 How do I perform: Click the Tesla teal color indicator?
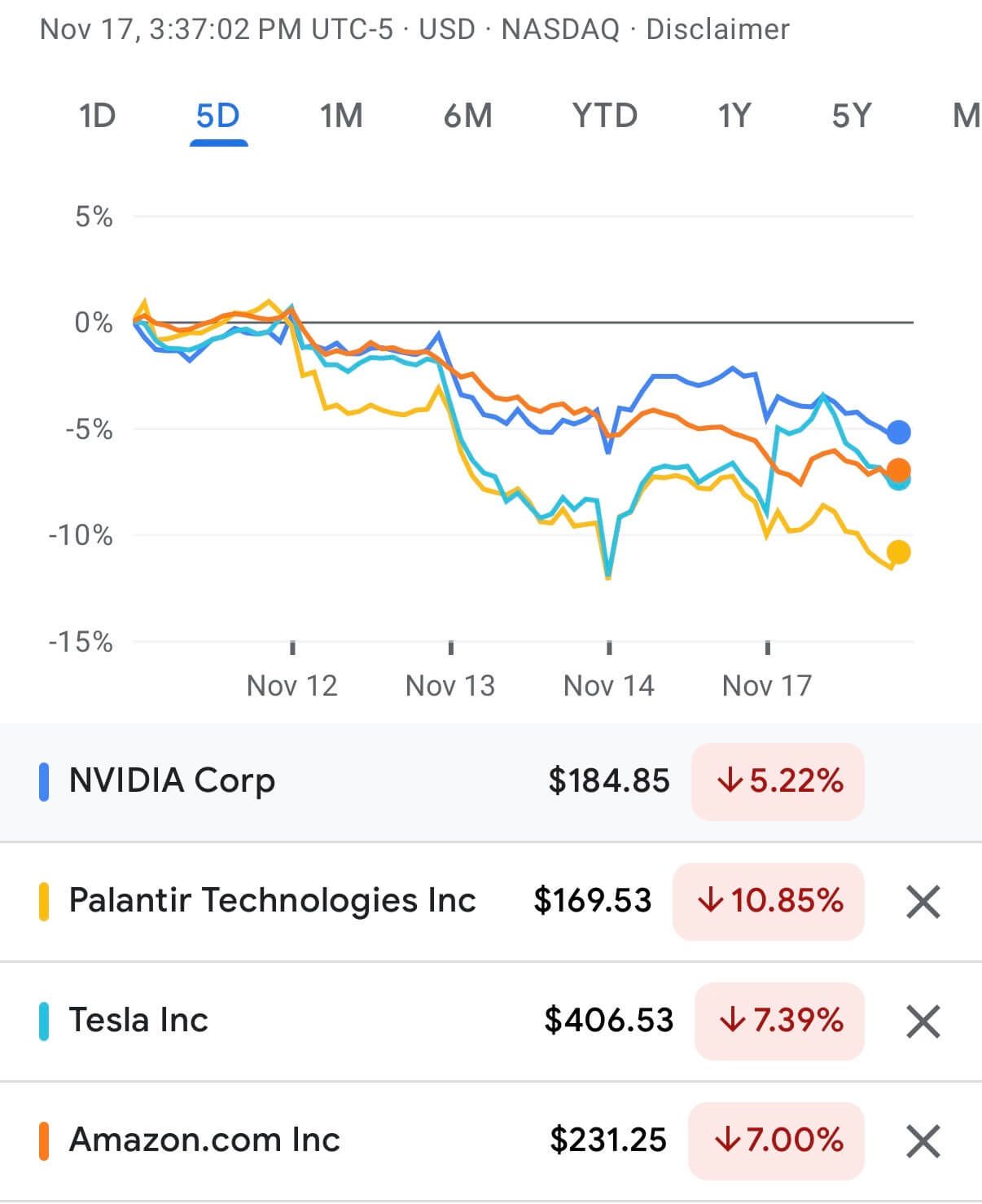[44, 1022]
